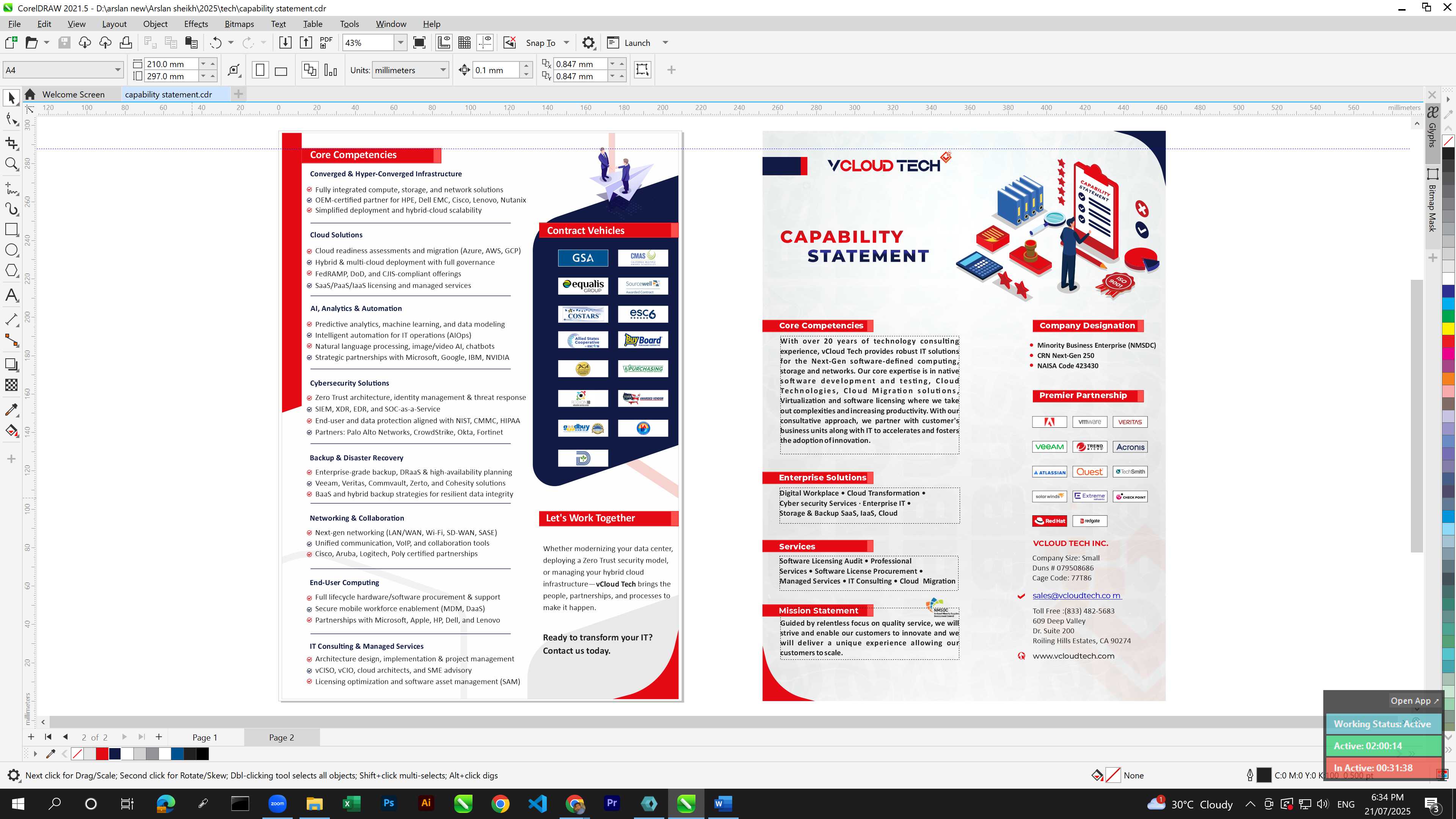
Task: Open the Units millimeters dropdown
Action: point(443,70)
